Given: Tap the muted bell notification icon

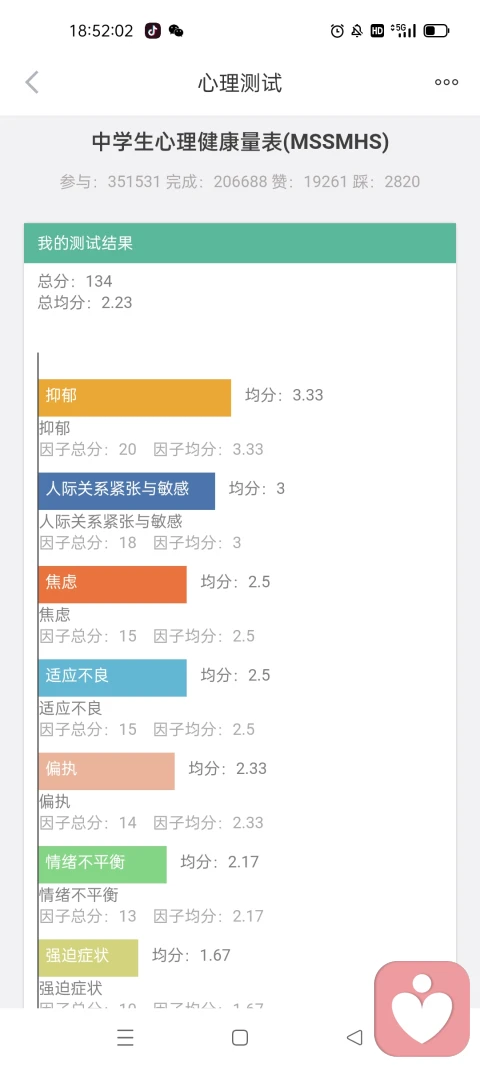Looking at the screenshot, I should 357,31.
